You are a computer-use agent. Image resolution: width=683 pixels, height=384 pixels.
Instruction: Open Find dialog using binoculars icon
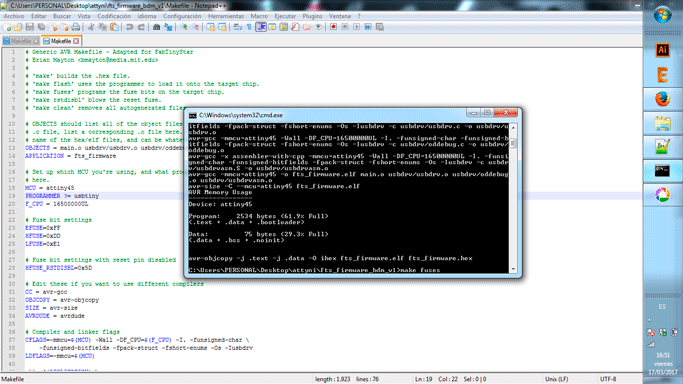pos(156,27)
